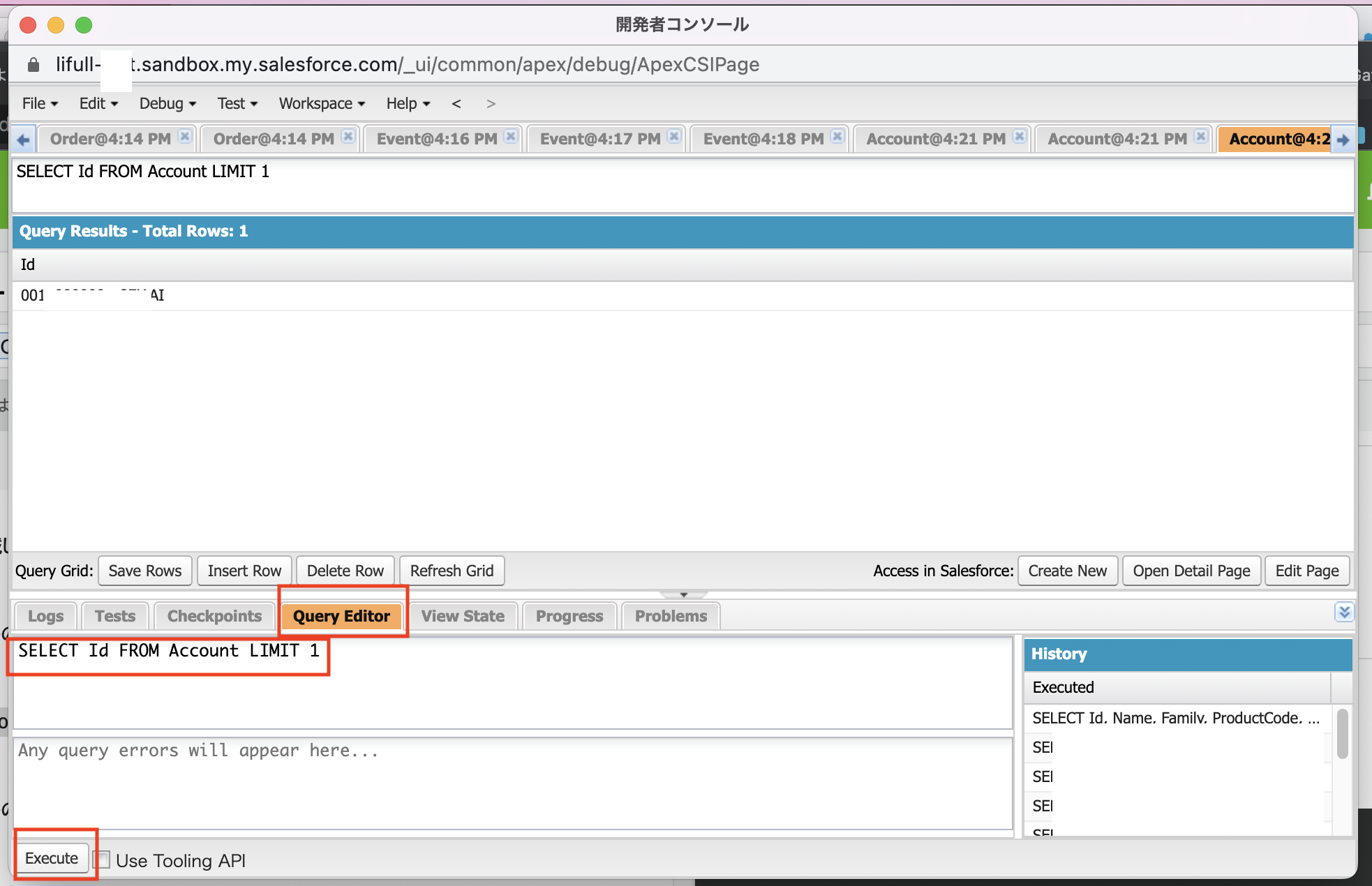This screenshot has width=1372, height=886.
Task: Click Edit Page button
Action: click(1307, 571)
